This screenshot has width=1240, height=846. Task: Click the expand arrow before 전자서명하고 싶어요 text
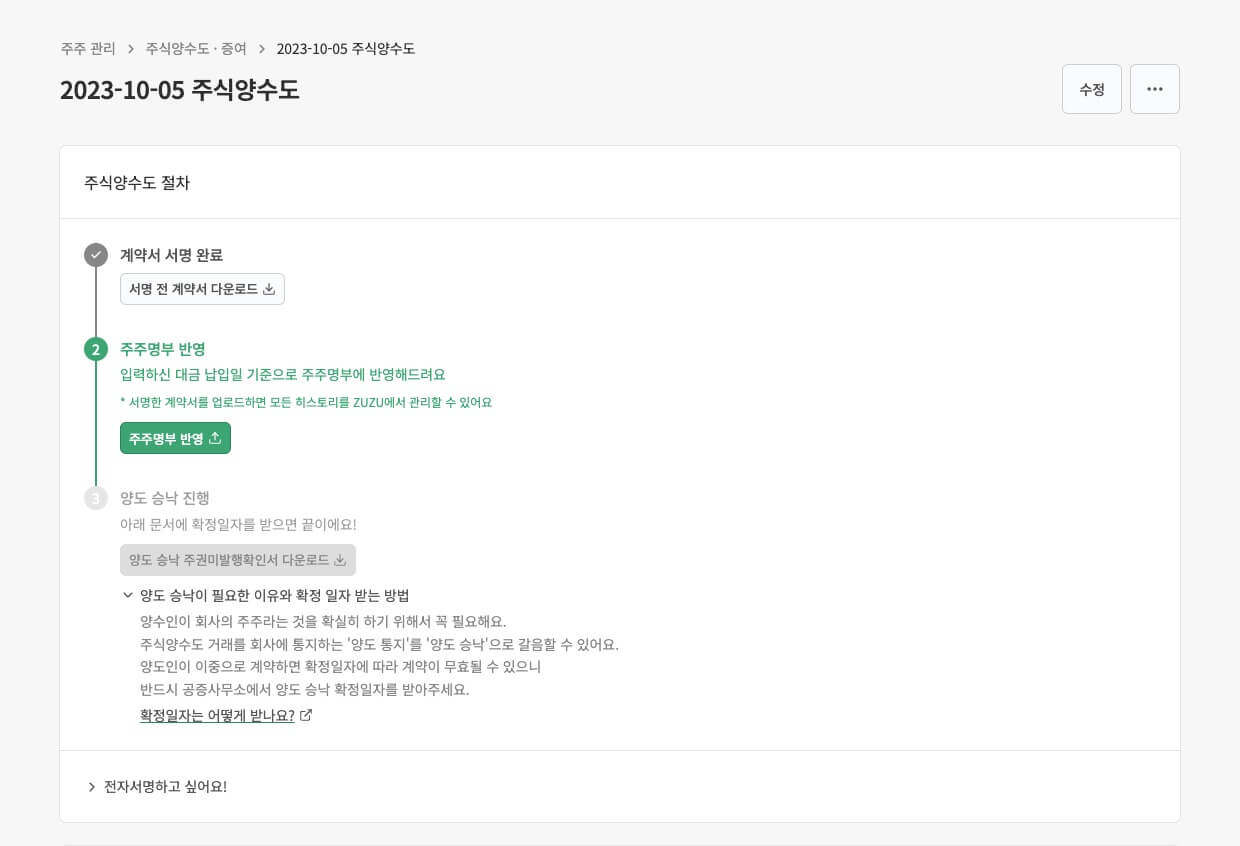(x=92, y=787)
